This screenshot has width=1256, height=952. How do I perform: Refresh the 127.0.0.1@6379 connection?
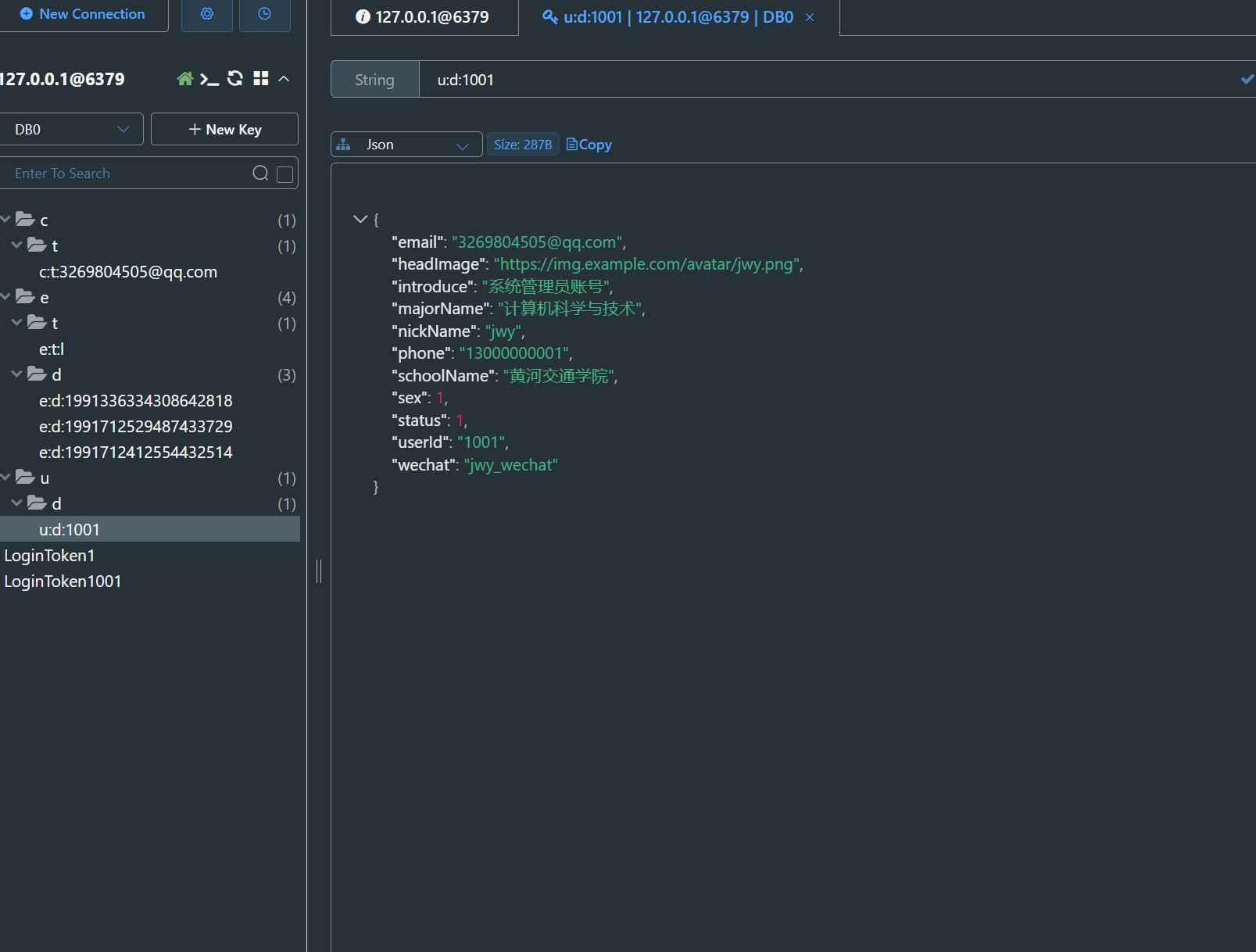pyautogui.click(x=235, y=78)
